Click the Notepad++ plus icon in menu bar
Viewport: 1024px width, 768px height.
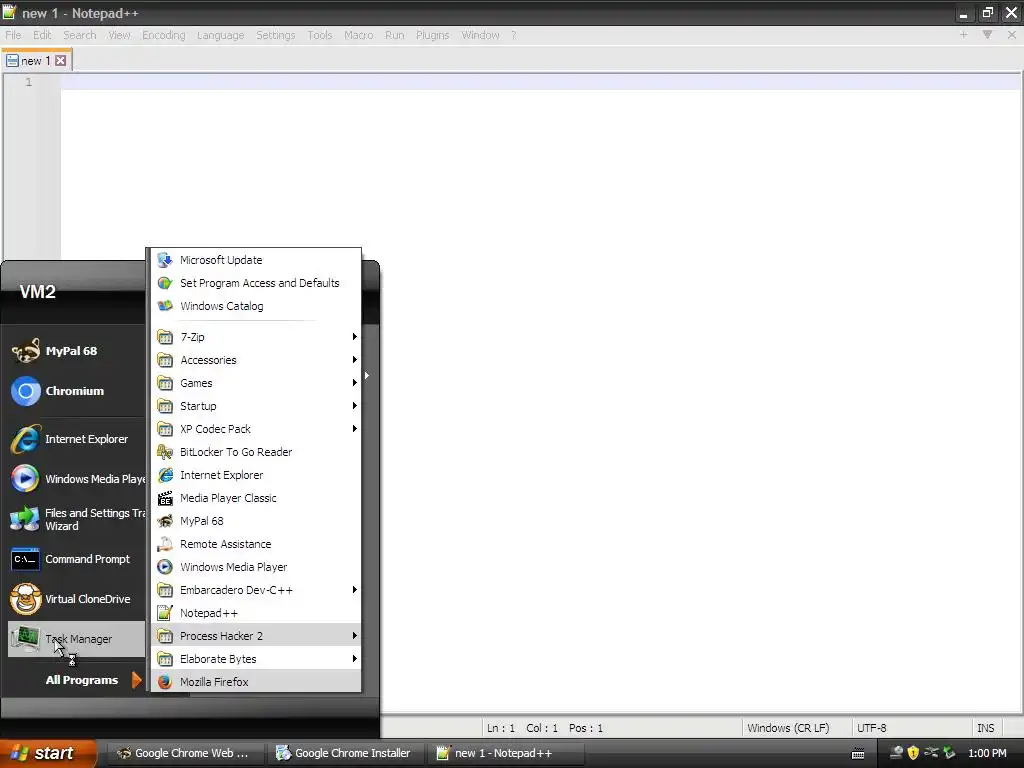click(x=963, y=35)
